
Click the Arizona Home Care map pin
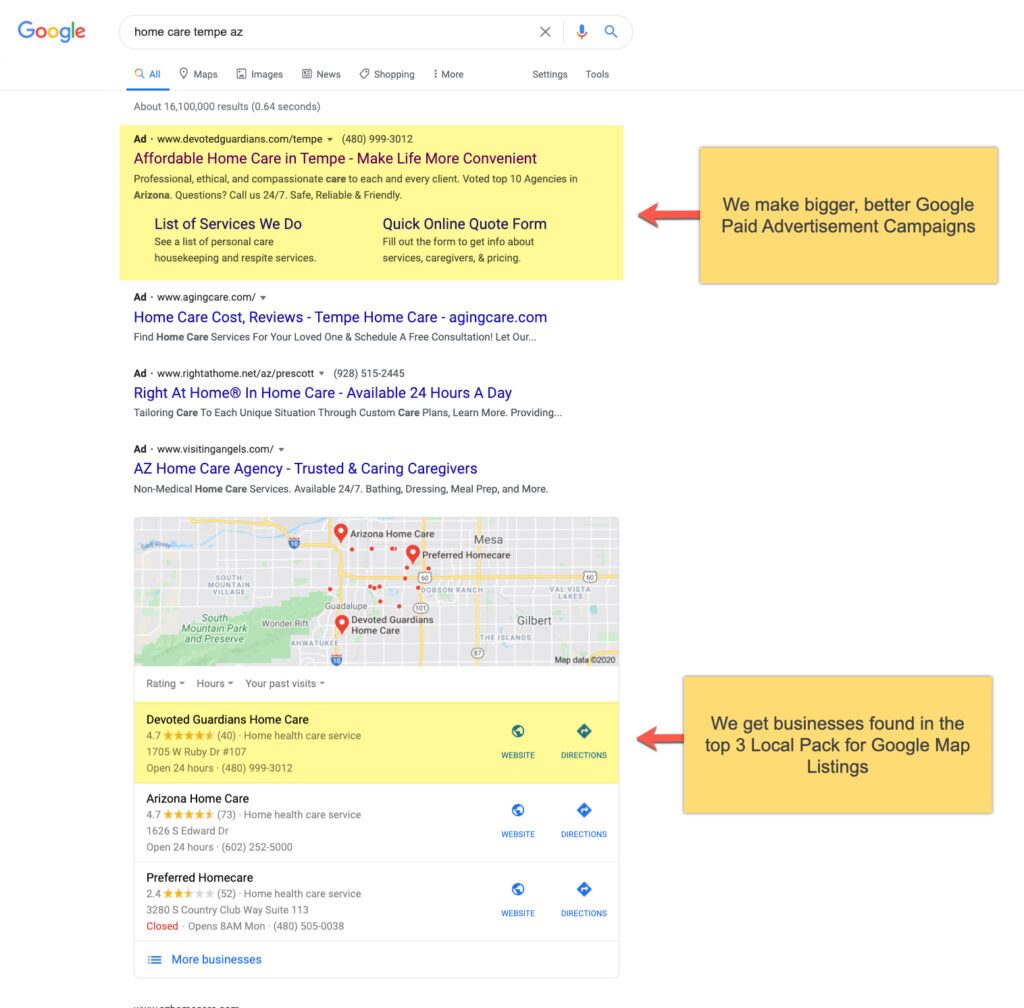tap(340, 532)
